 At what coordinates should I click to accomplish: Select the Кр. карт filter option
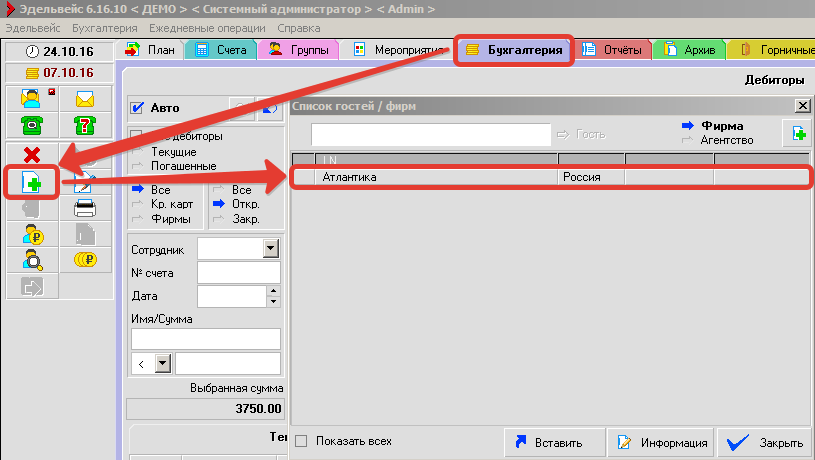coord(170,204)
